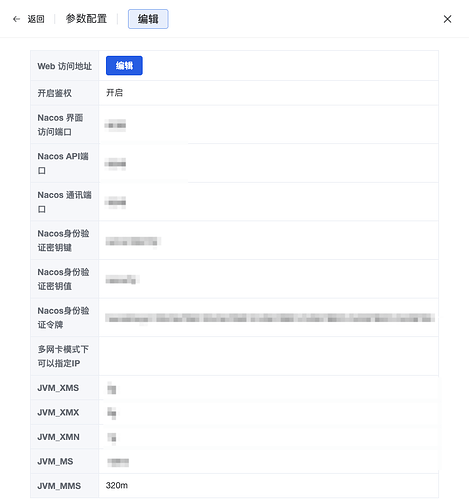Click the JVM_MS value
469x500 pixels.
[118, 462]
